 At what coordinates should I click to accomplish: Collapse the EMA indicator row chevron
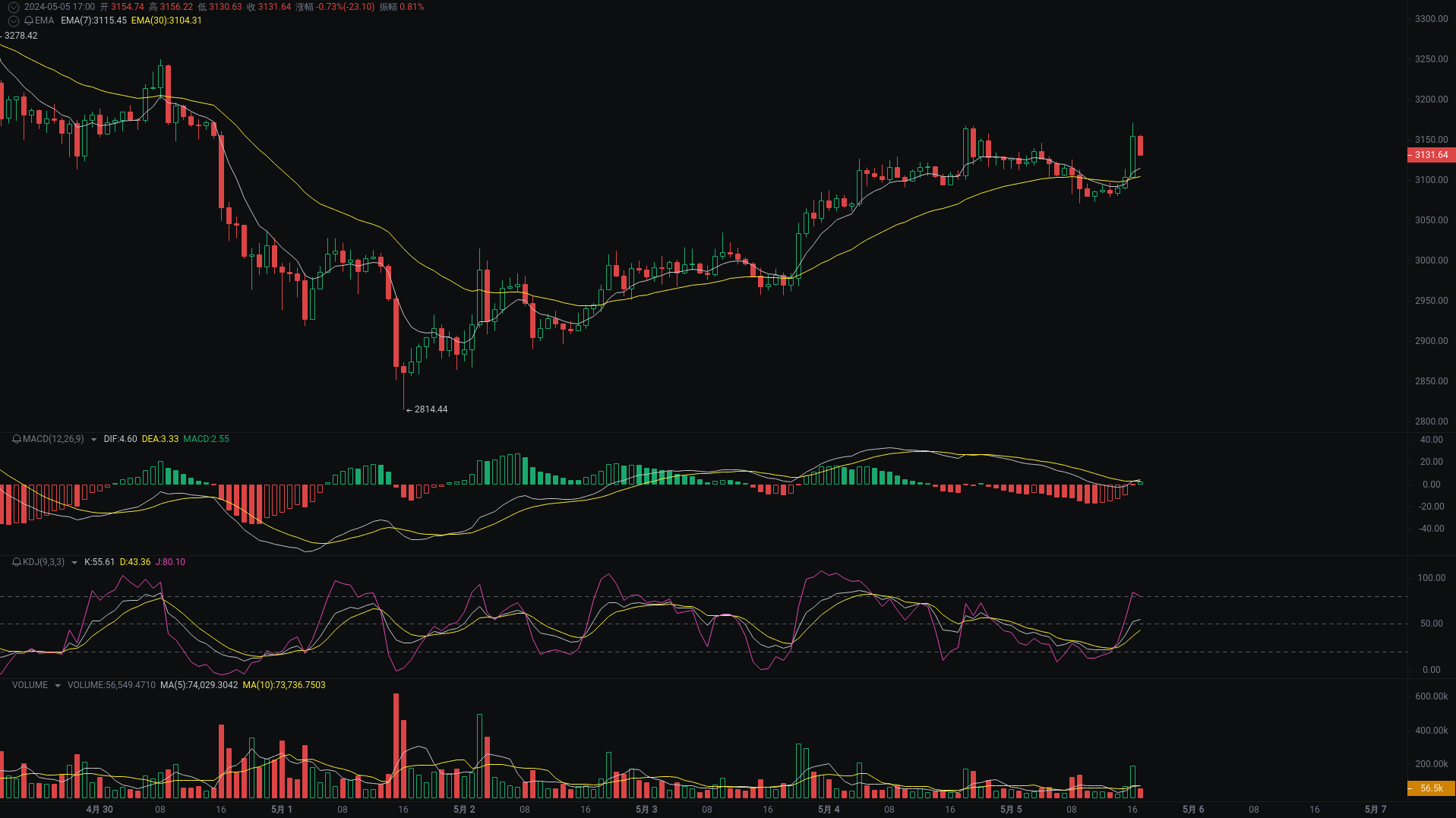click(13, 21)
